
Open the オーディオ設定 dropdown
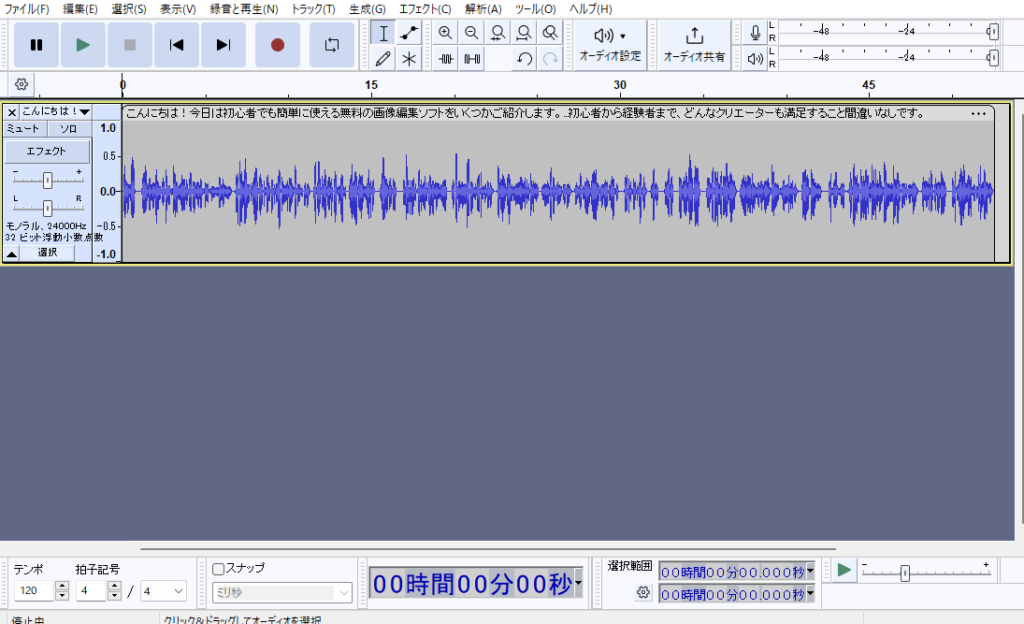pos(610,45)
